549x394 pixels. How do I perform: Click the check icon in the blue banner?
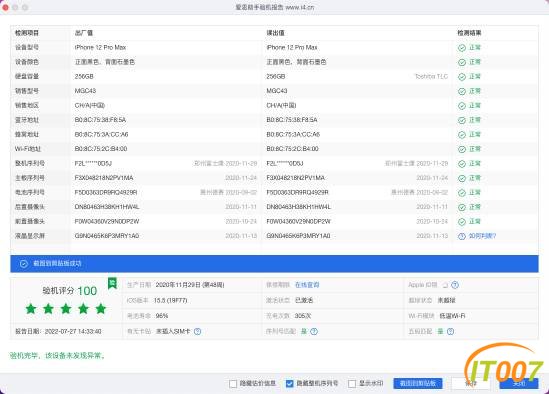23,264
